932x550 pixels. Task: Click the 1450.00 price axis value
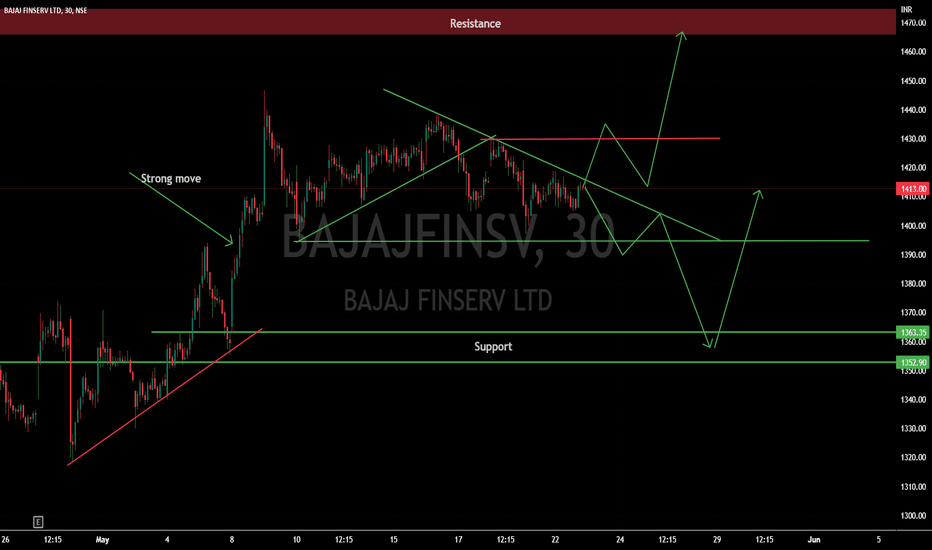point(914,81)
